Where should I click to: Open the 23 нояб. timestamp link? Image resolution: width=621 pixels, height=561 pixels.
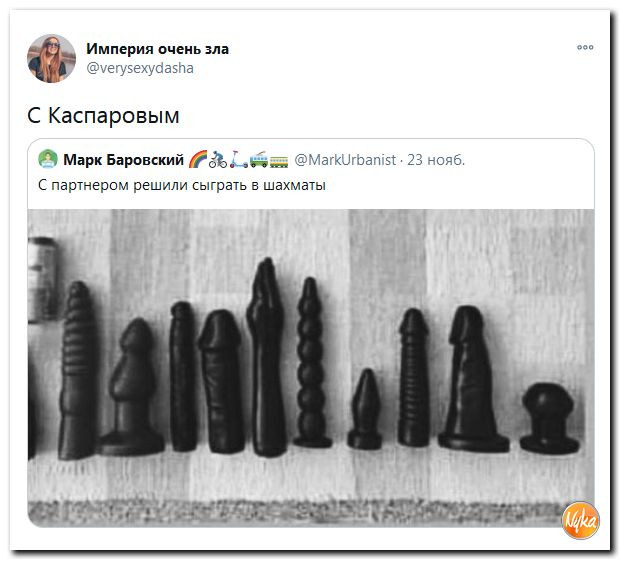[x=436, y=160]
